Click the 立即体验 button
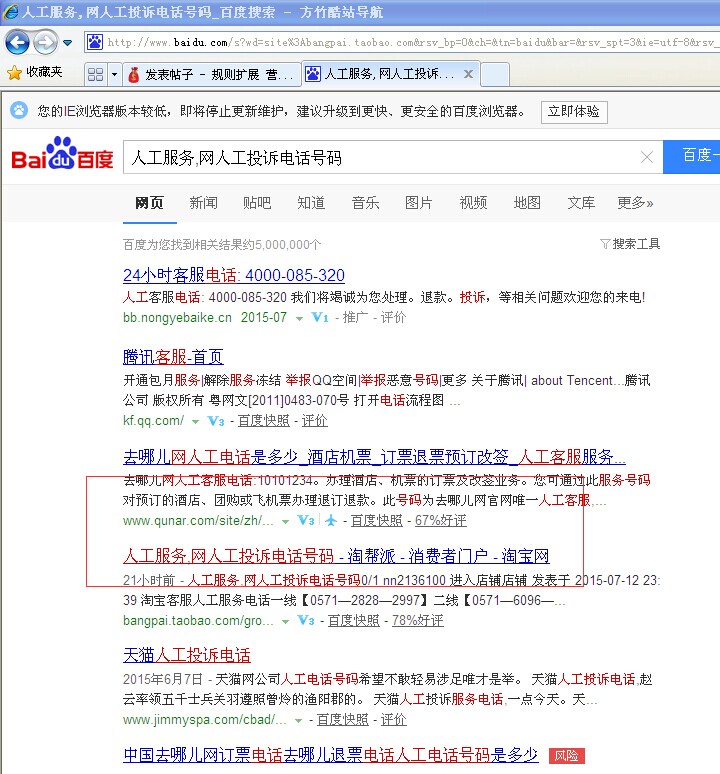The height and width of the screenshot is (774, 720). (574, 112)
